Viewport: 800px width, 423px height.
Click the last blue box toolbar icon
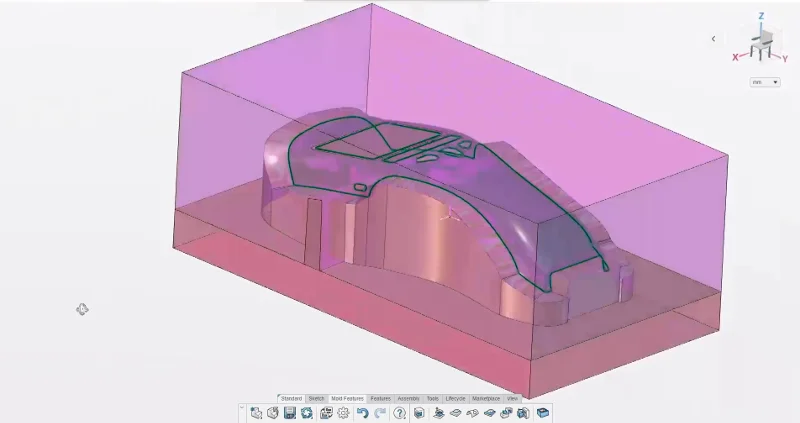pyautogui.click(x=543, y=412)
